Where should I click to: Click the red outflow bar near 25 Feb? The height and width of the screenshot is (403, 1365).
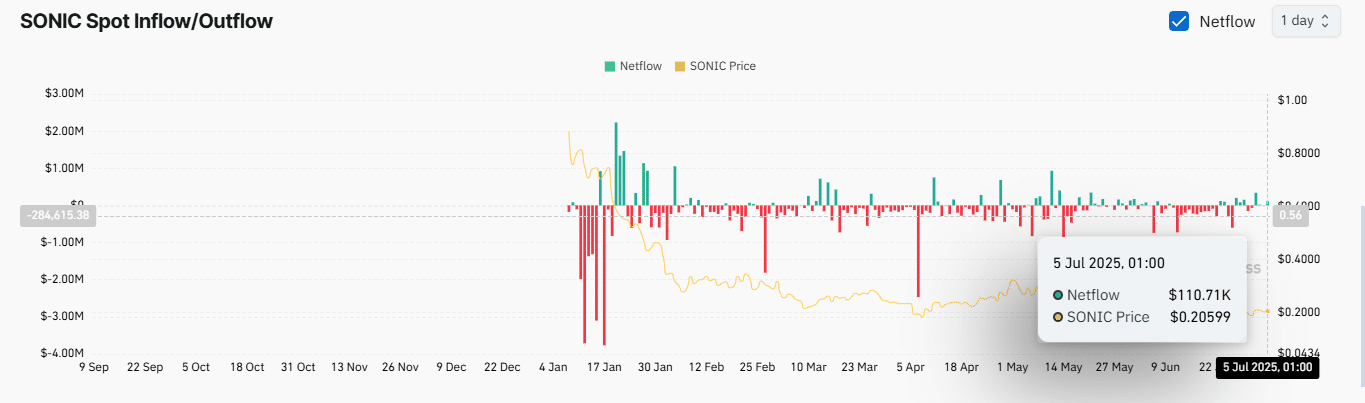(765, 239)
